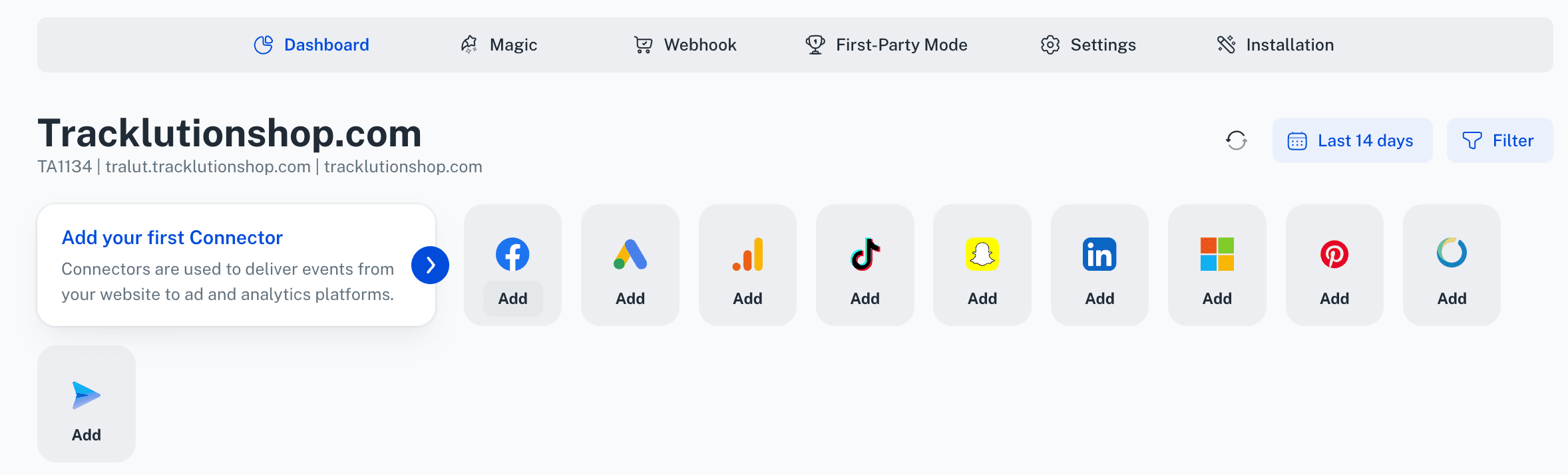Open the Installation tab
1568x475 pixels.
point(1275,45)
